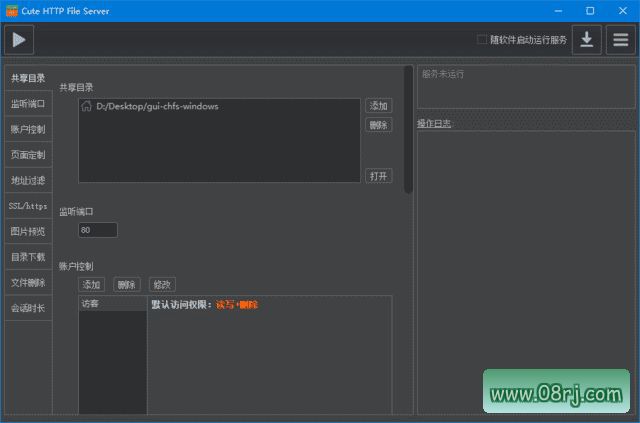Click the 操作日志 label
This screenshot has width=640, height=423.
[434, 123]
